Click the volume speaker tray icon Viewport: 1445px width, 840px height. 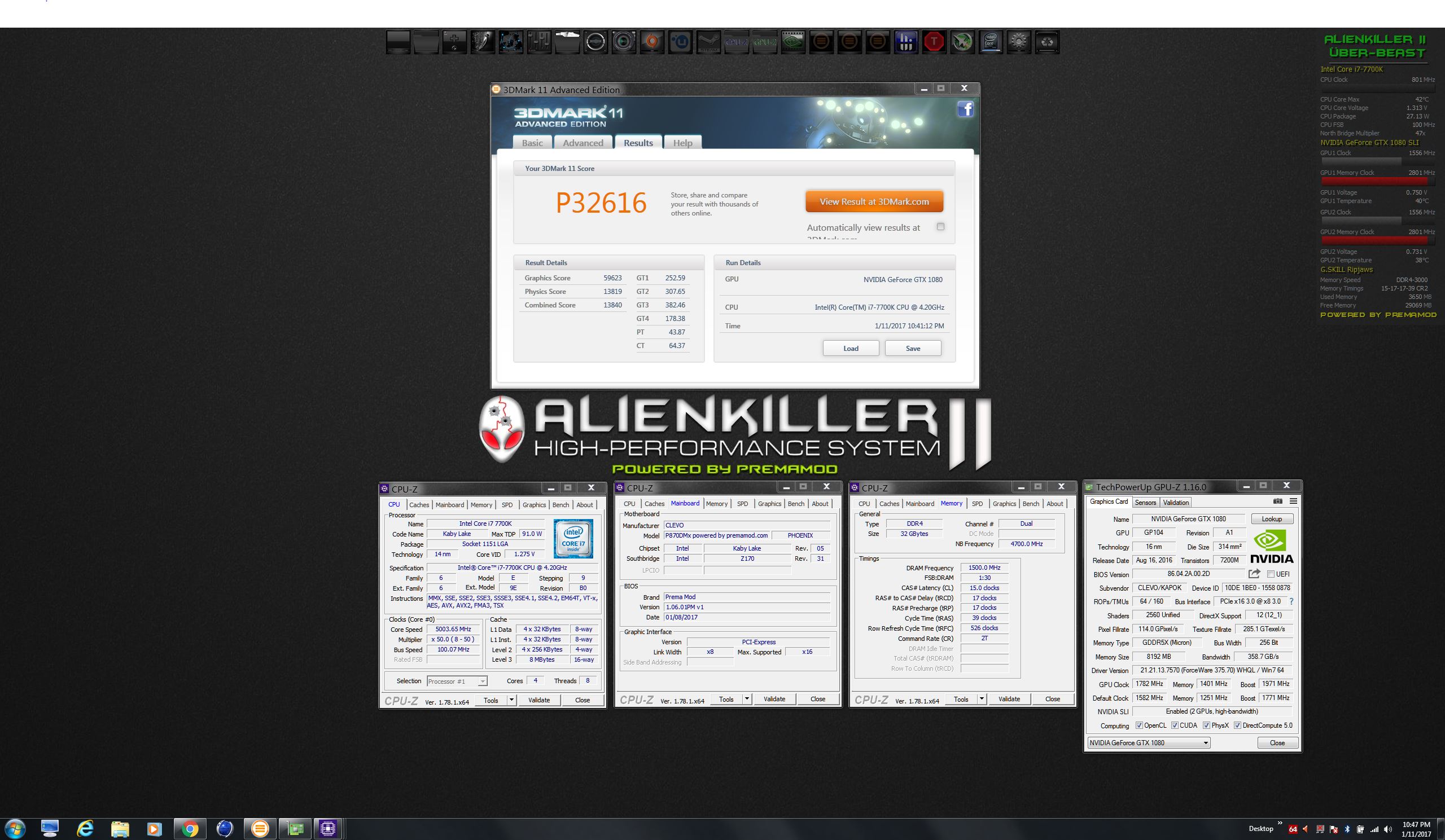point(1387,829)
